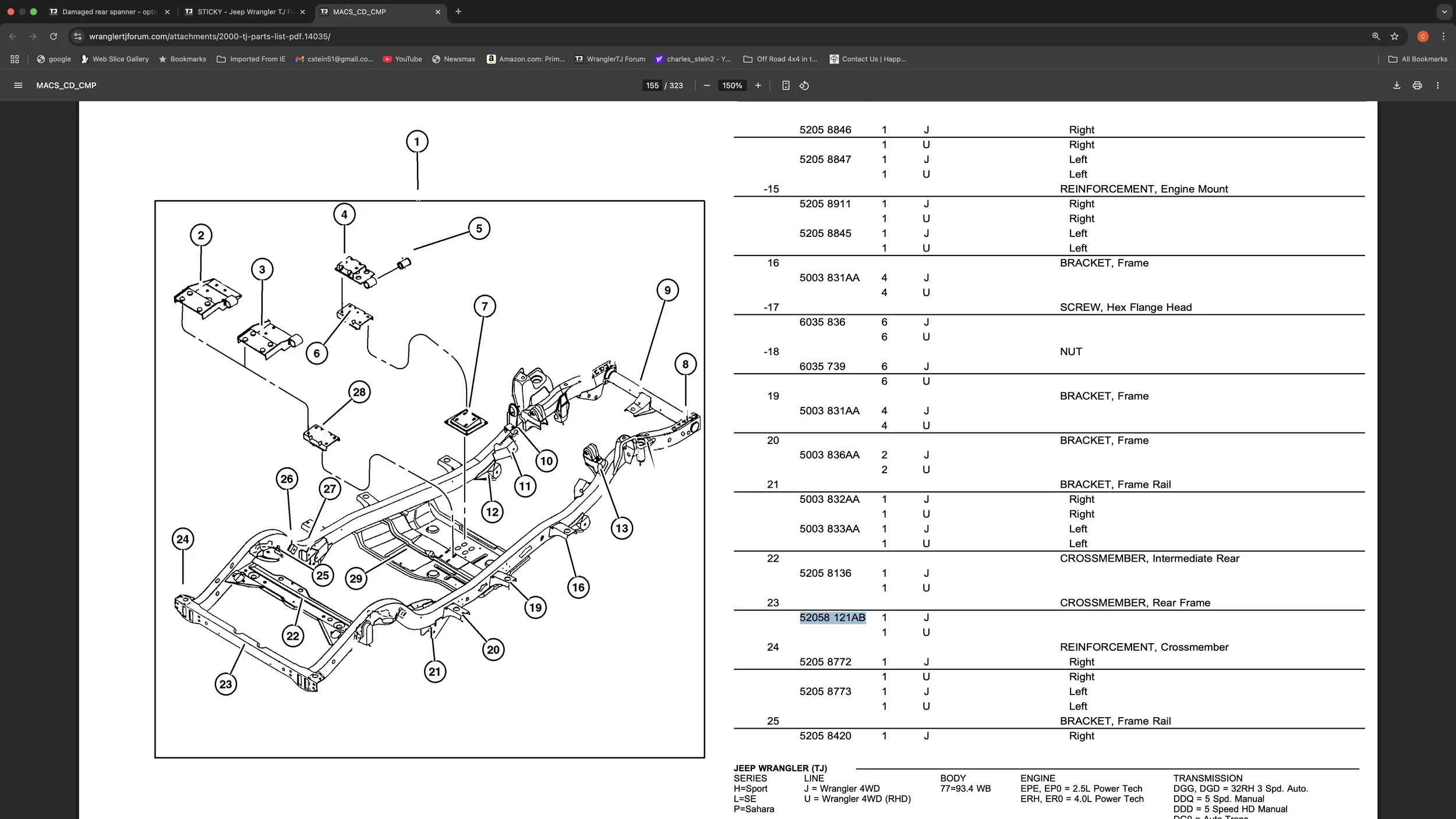Close the Damaged rear spanner tab
1456x819 pixels.
pos(167,12)
